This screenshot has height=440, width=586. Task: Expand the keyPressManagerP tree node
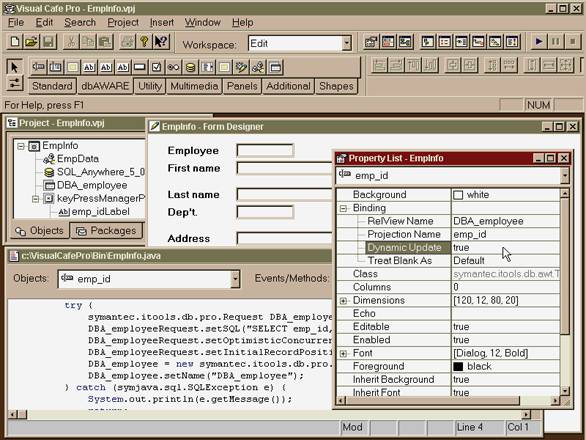point(36,199)
